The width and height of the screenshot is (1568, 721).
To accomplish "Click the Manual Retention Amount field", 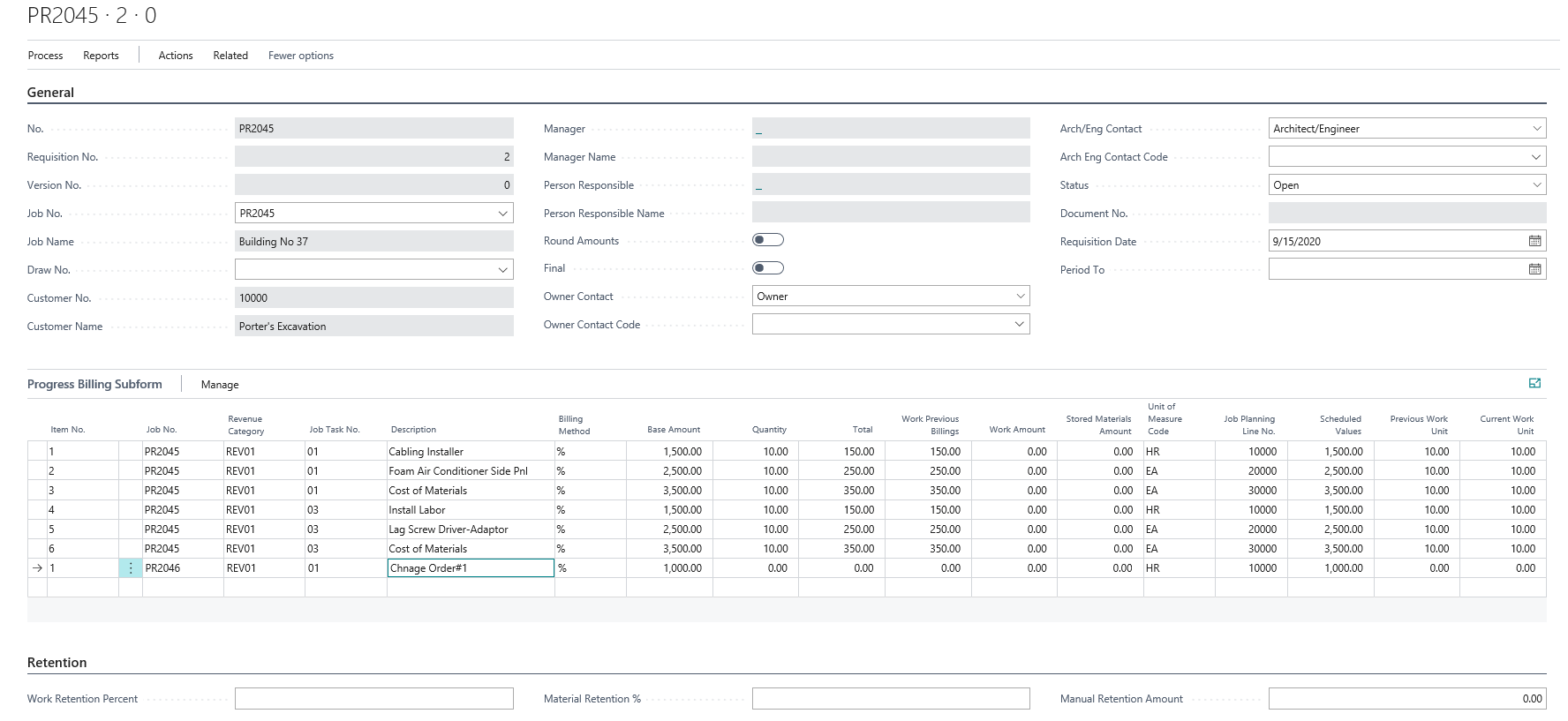I will click(x=1406, y=699).
